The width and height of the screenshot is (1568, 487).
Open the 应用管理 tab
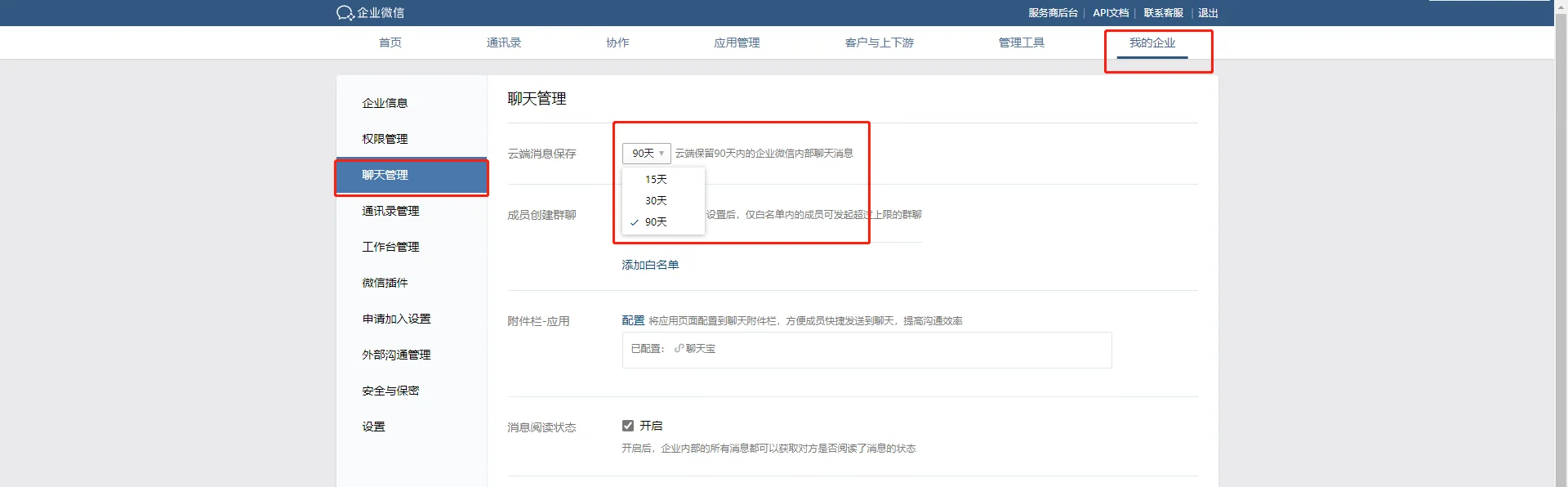click(x=737, y=42)
